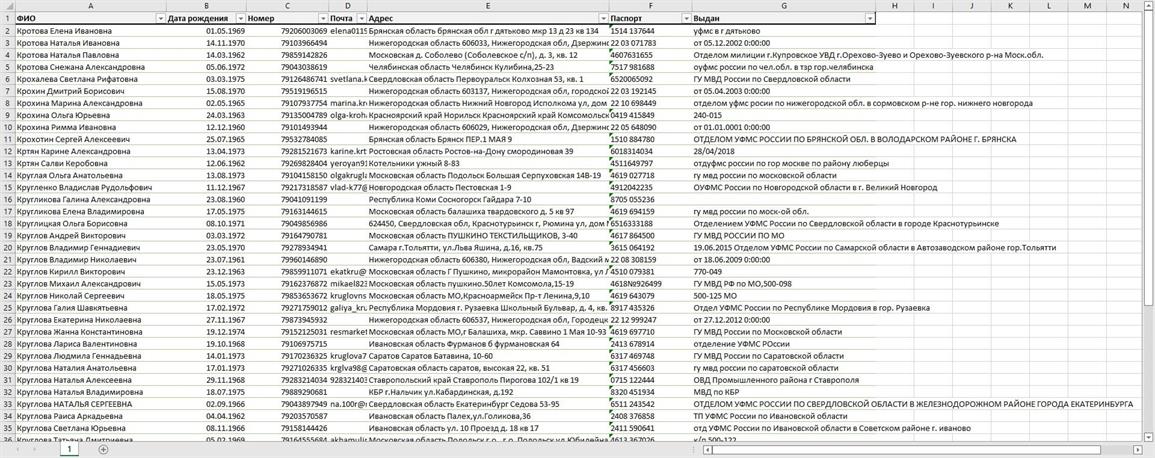
Task: Select address Республика Коми Сосногорск Гайдара 7-10
Action: click(x=488, y=199)
